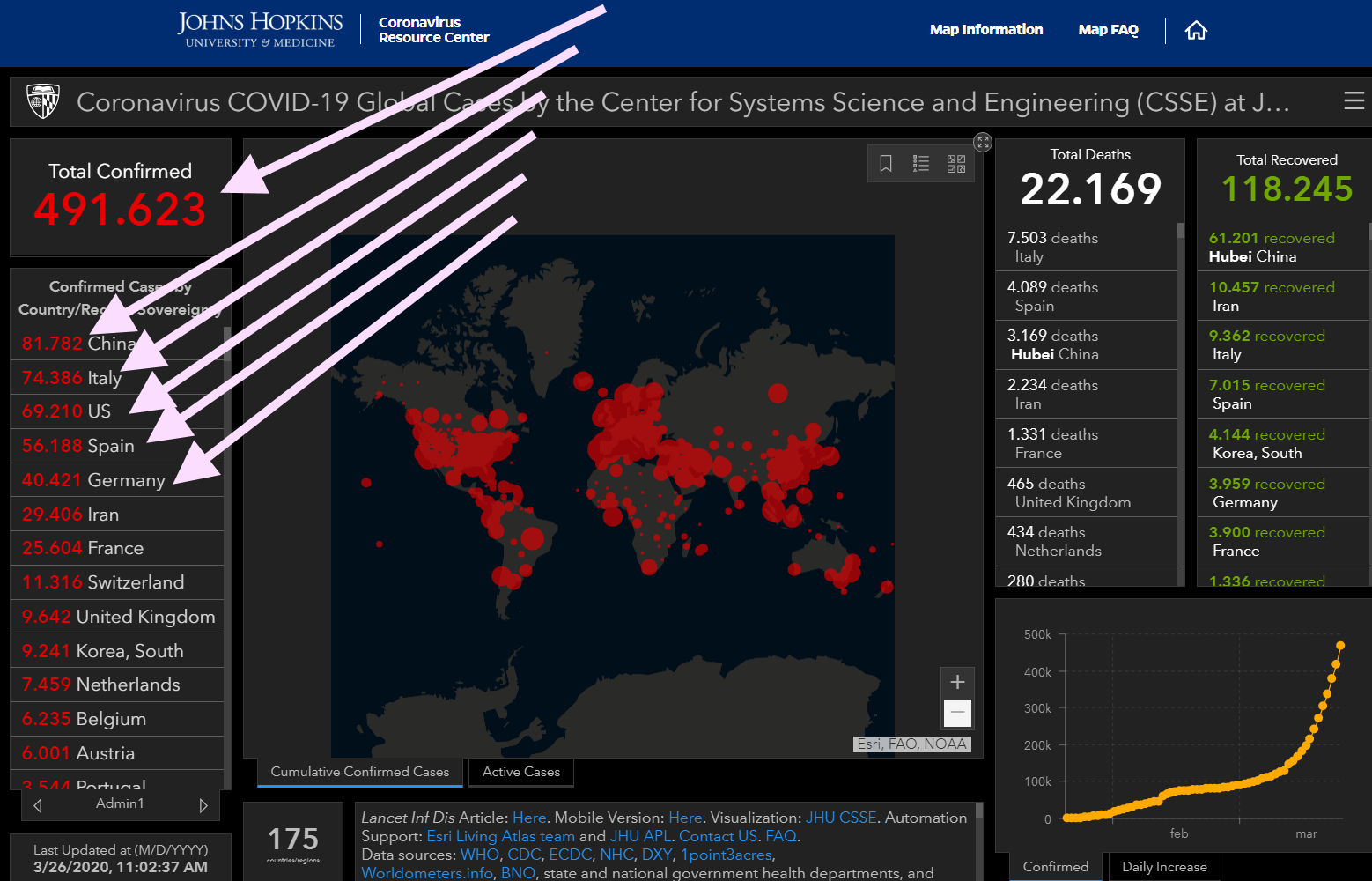1372x881 pixels.
Task: Open the home icon in header
Action: [1196, 30]
